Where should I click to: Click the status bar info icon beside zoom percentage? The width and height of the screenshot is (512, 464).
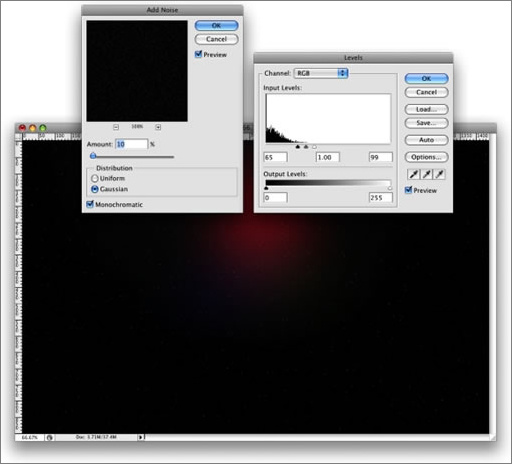point(50,437)
